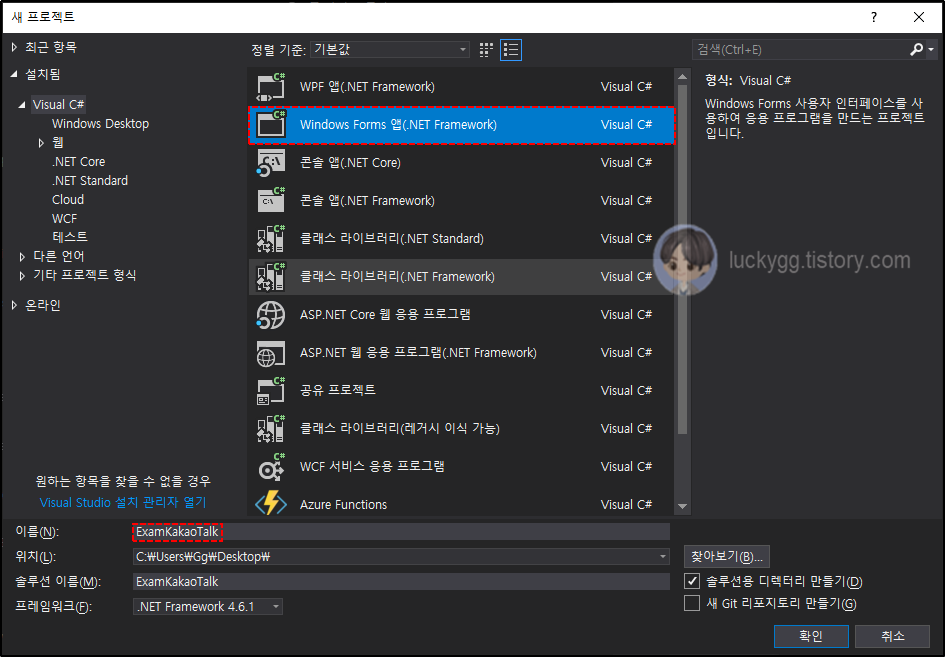Click the Class Library (.NET Framework) icon
The height and width of the screenshot is (657, 945).
(x=271, y=277)
